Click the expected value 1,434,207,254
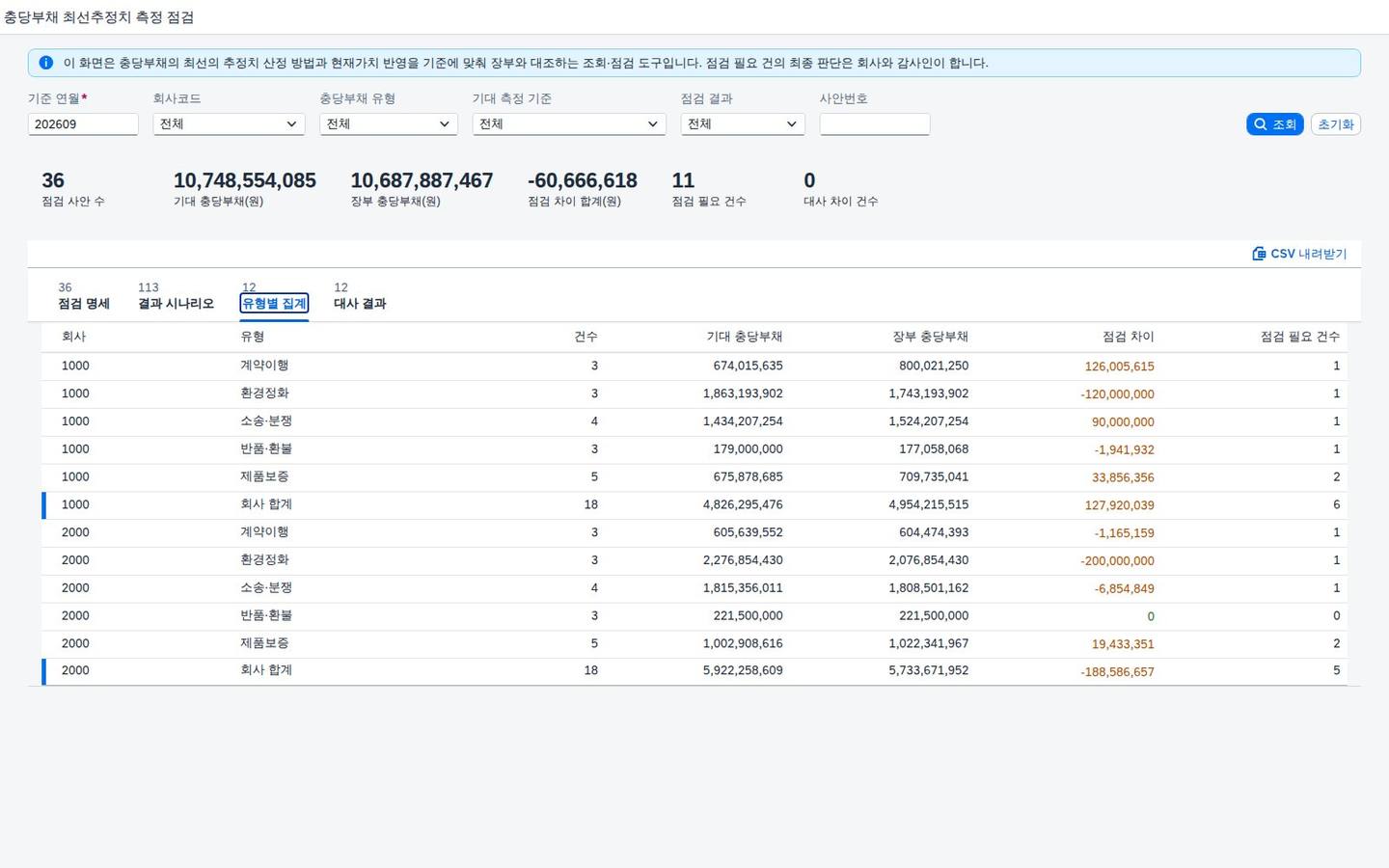1389x868 pixels. tap(743, 421)
